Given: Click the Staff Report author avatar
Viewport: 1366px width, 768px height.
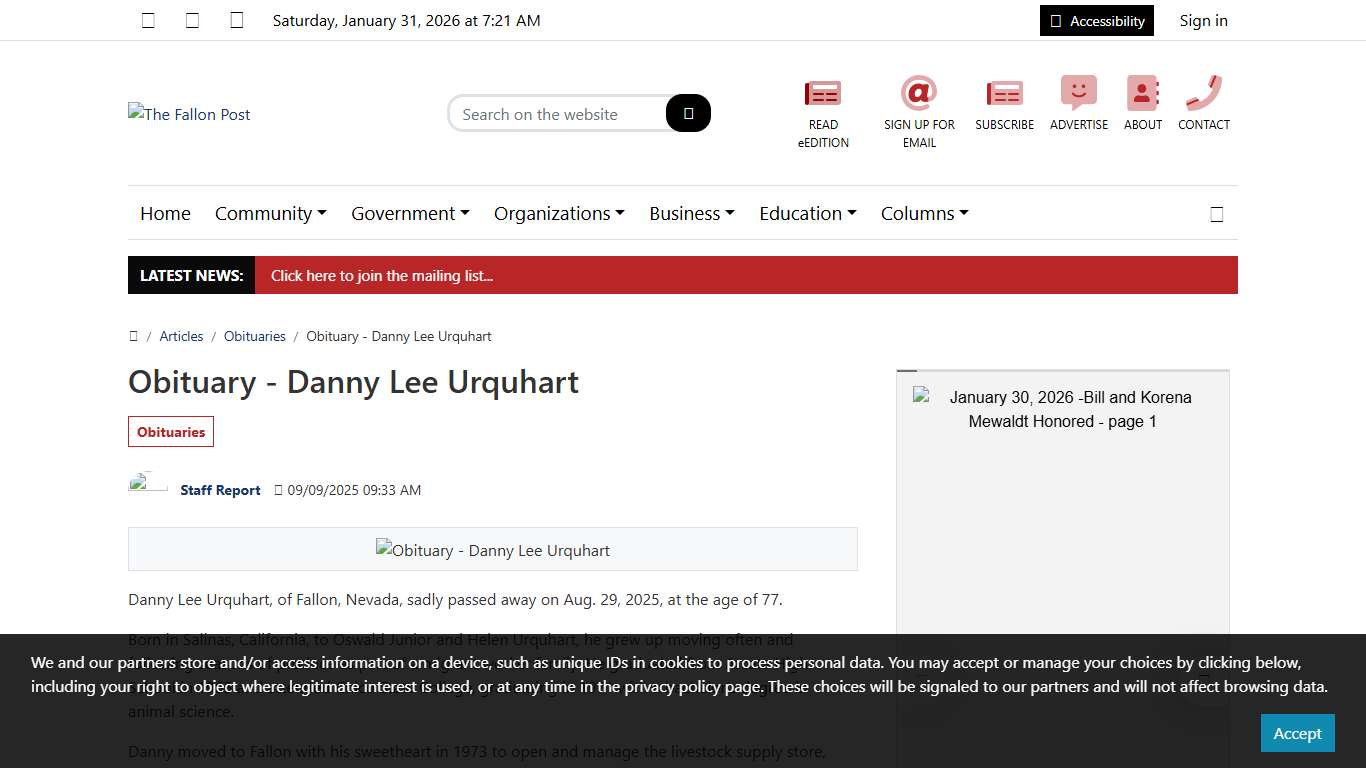Looking at the screenshot, I should tap(147, 486).
